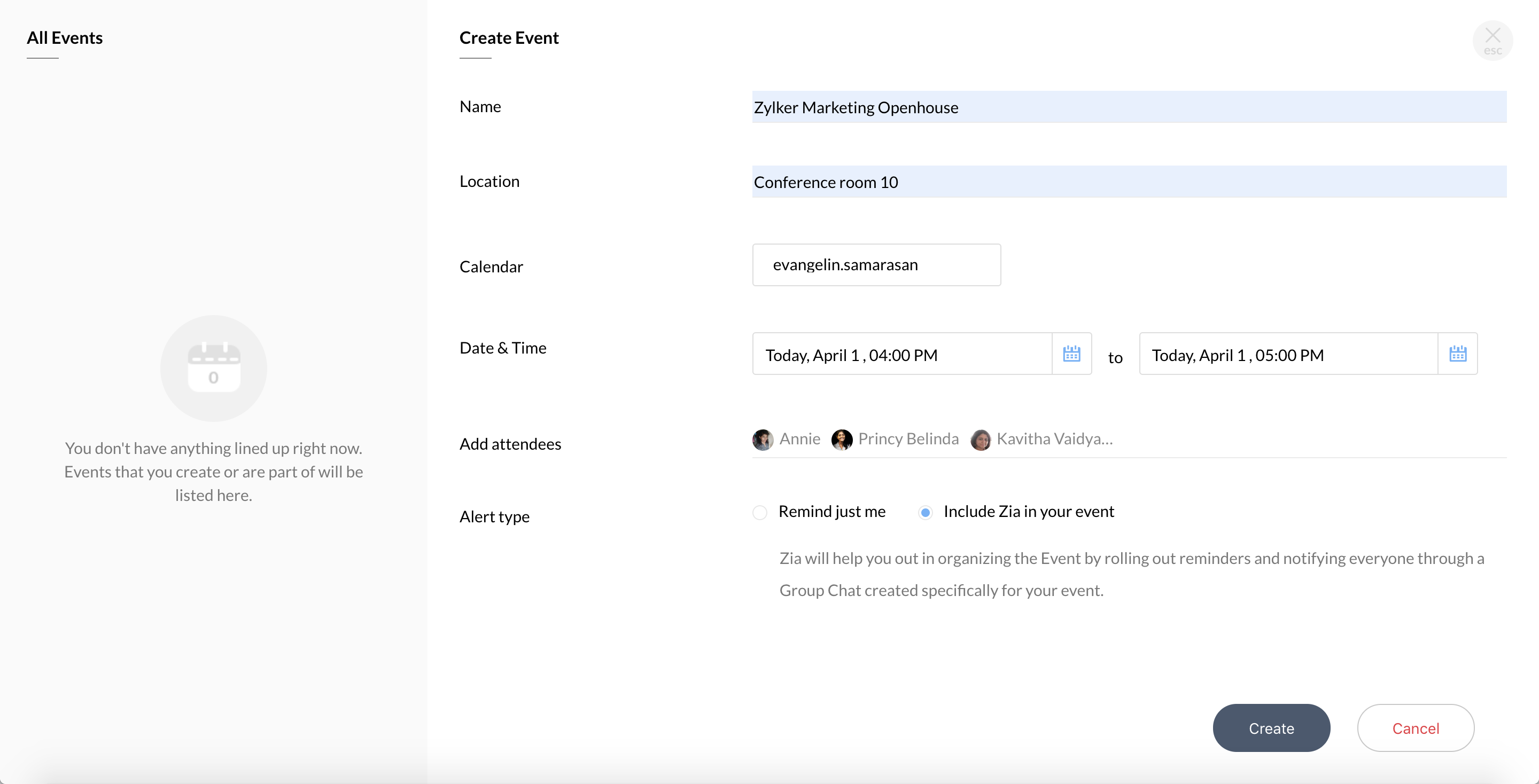The width and height of the screenshot is (1539, 784).
Task: Click Annie's attendee avatar
Action: [x=763, y=440]
